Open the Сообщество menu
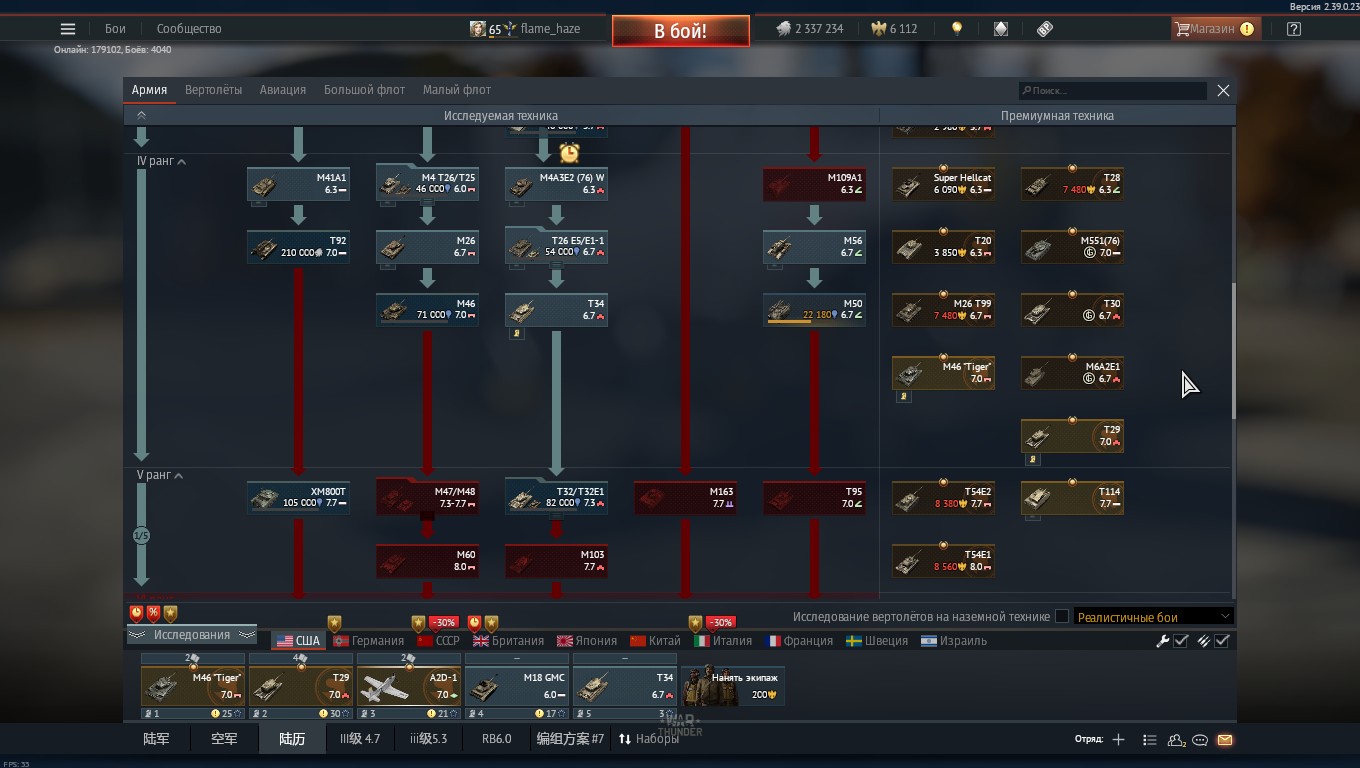 coord(189,29)
